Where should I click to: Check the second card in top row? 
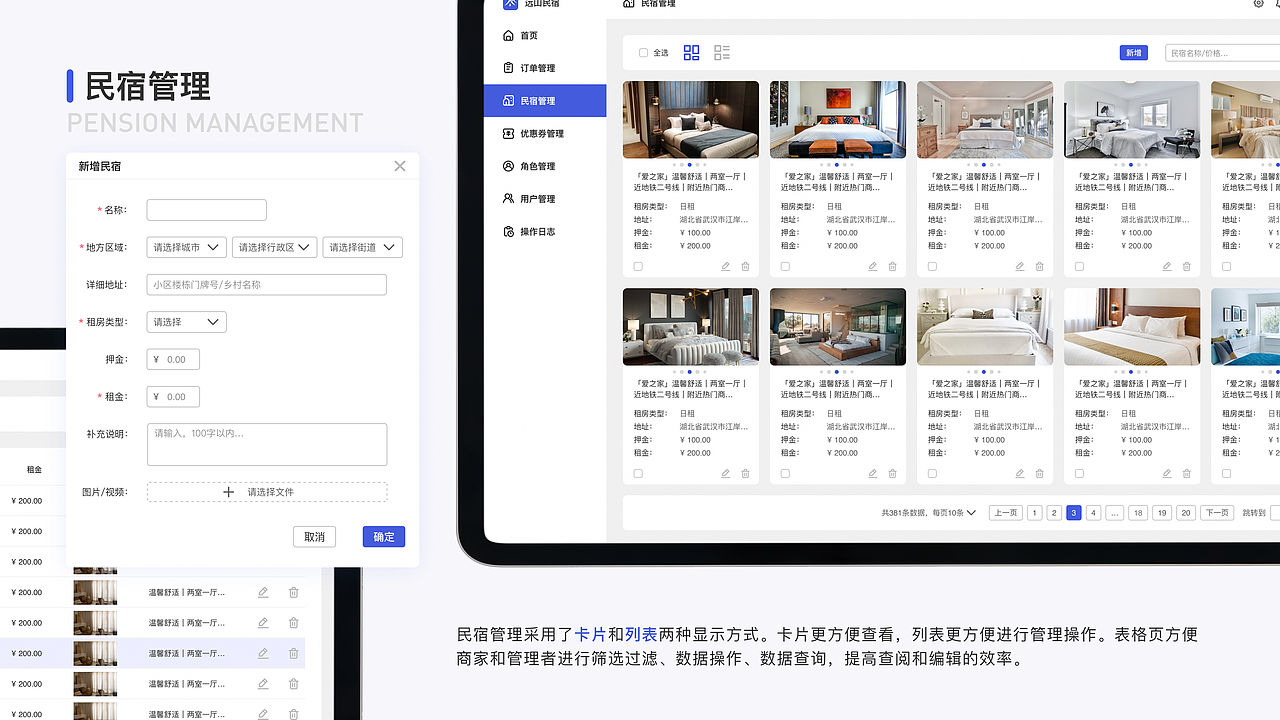(785, 267)
